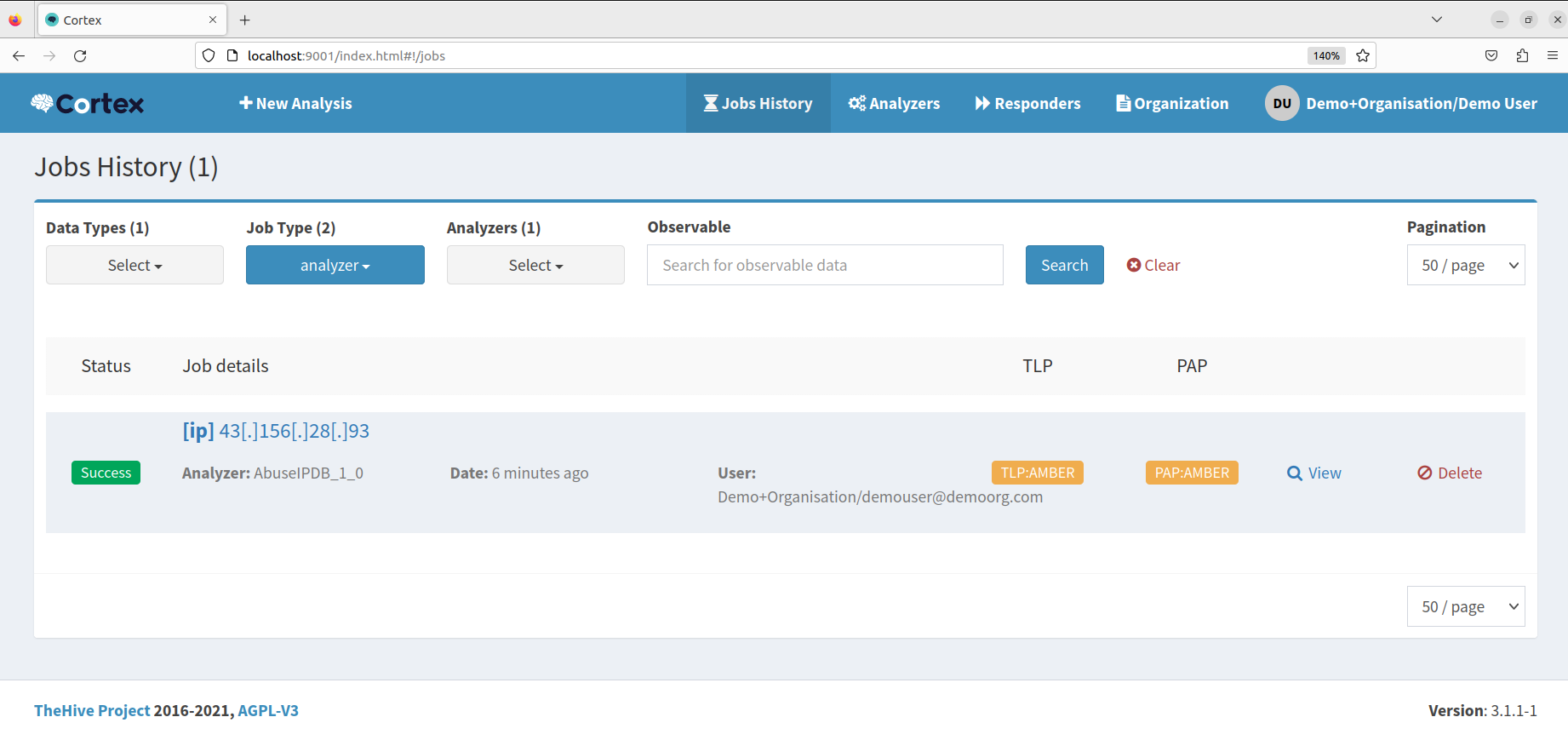View the AbuseIPDB job report
Viewport: 1568px width, 740px height.
(1314, 473)
